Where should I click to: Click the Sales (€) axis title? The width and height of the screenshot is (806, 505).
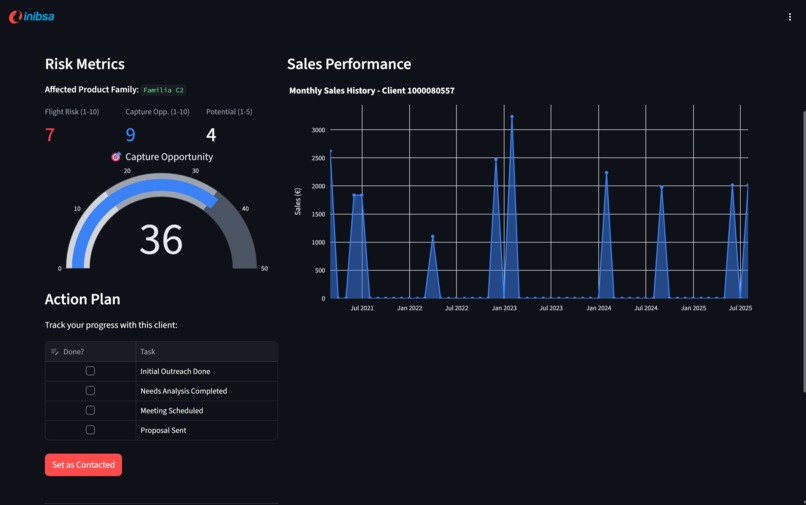[x=298, y=201]
